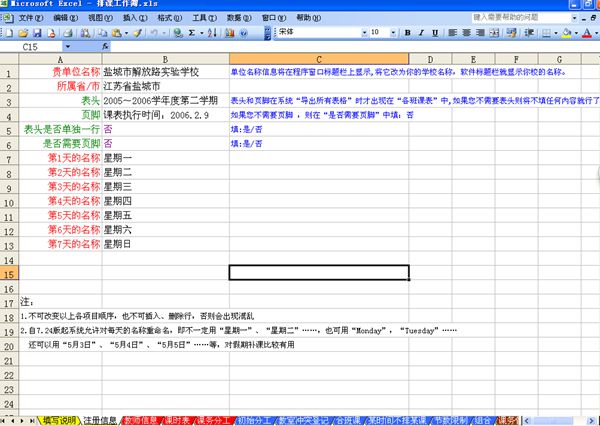Apply yellow fill color bucket
The height and width of the screenshot is (426, 600).
(567, 33)
